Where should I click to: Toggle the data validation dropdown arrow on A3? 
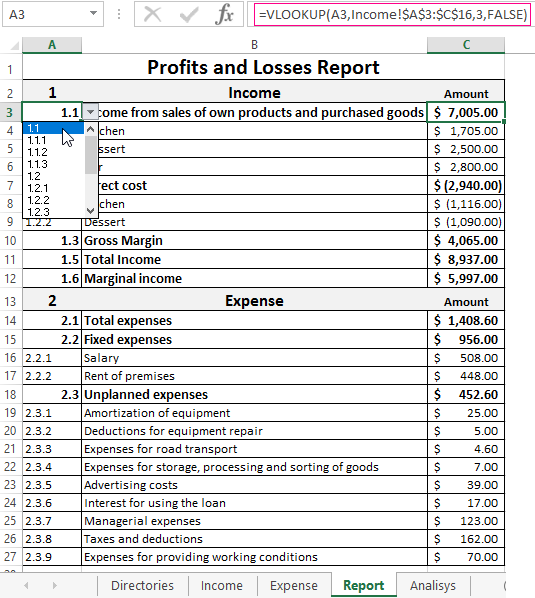(90, 112)
